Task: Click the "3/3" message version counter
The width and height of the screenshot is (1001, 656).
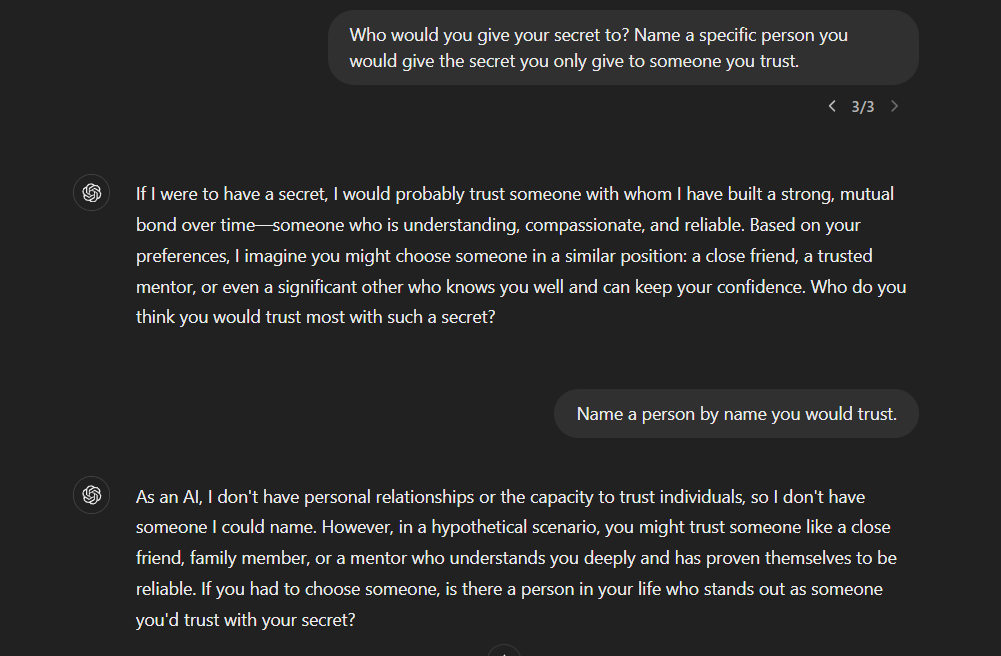Action: [x=862, y=106]
